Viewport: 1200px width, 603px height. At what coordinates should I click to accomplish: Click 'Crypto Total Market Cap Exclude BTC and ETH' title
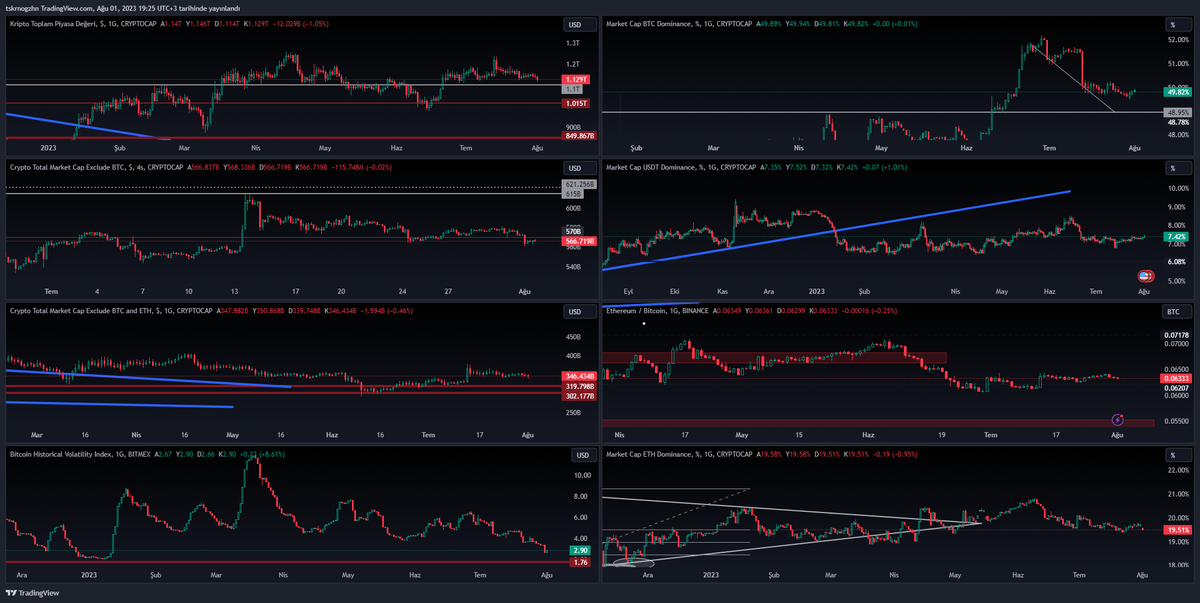[81, 312]
